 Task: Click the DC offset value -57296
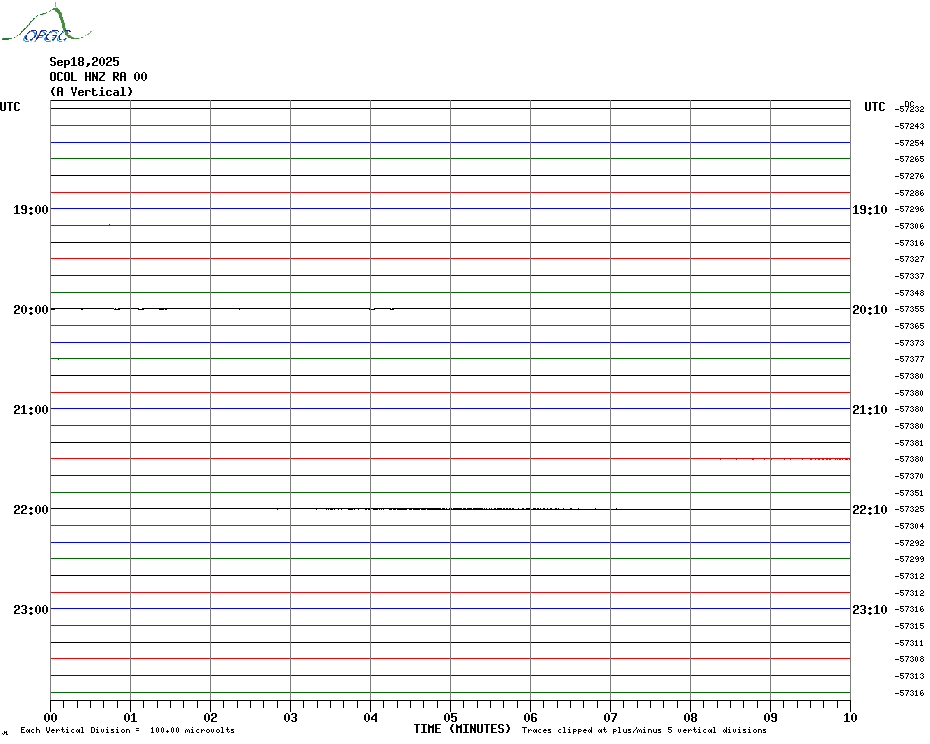[x=910, y=209]
